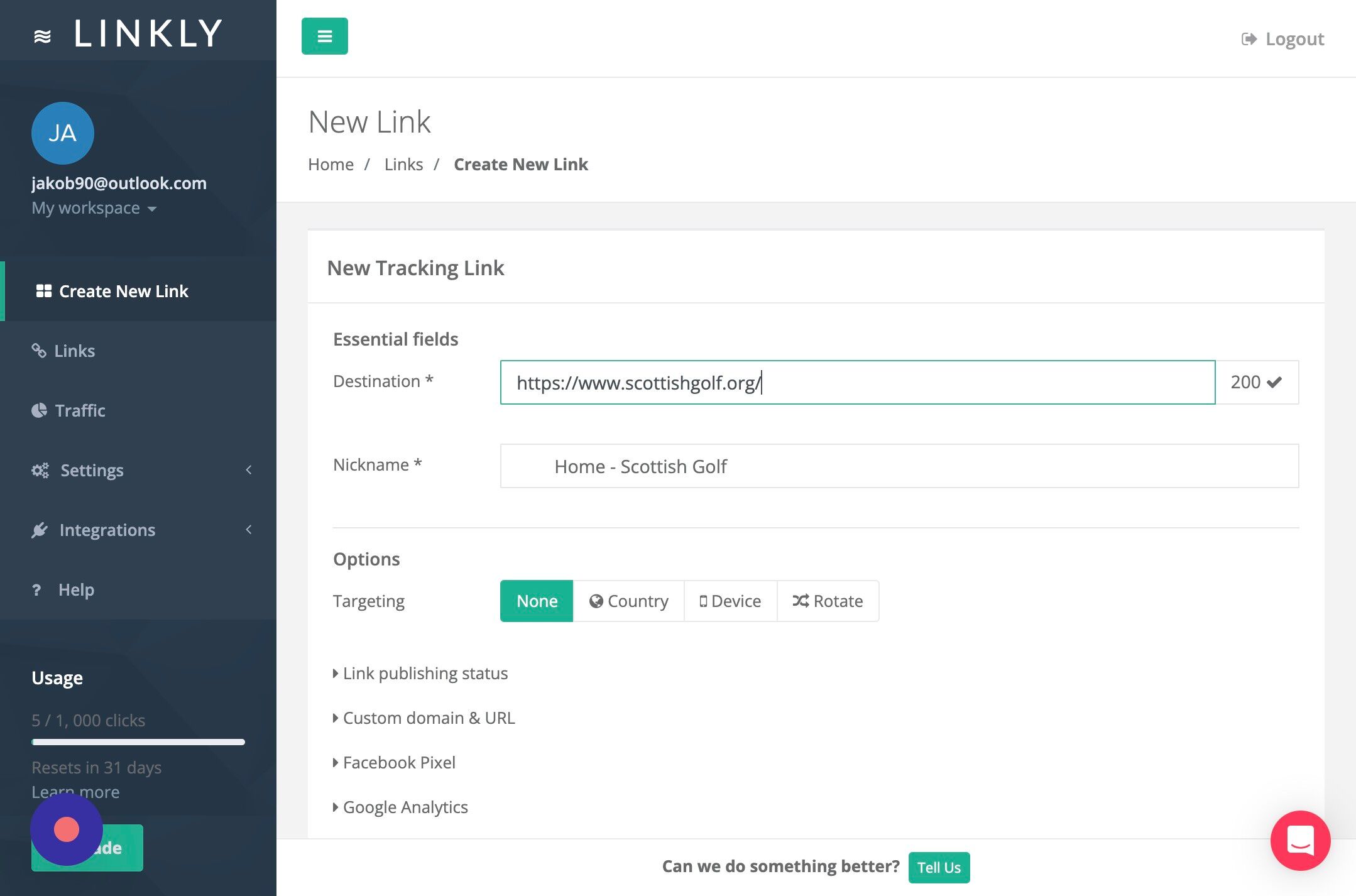Select Device targeting option

[730, 601]
